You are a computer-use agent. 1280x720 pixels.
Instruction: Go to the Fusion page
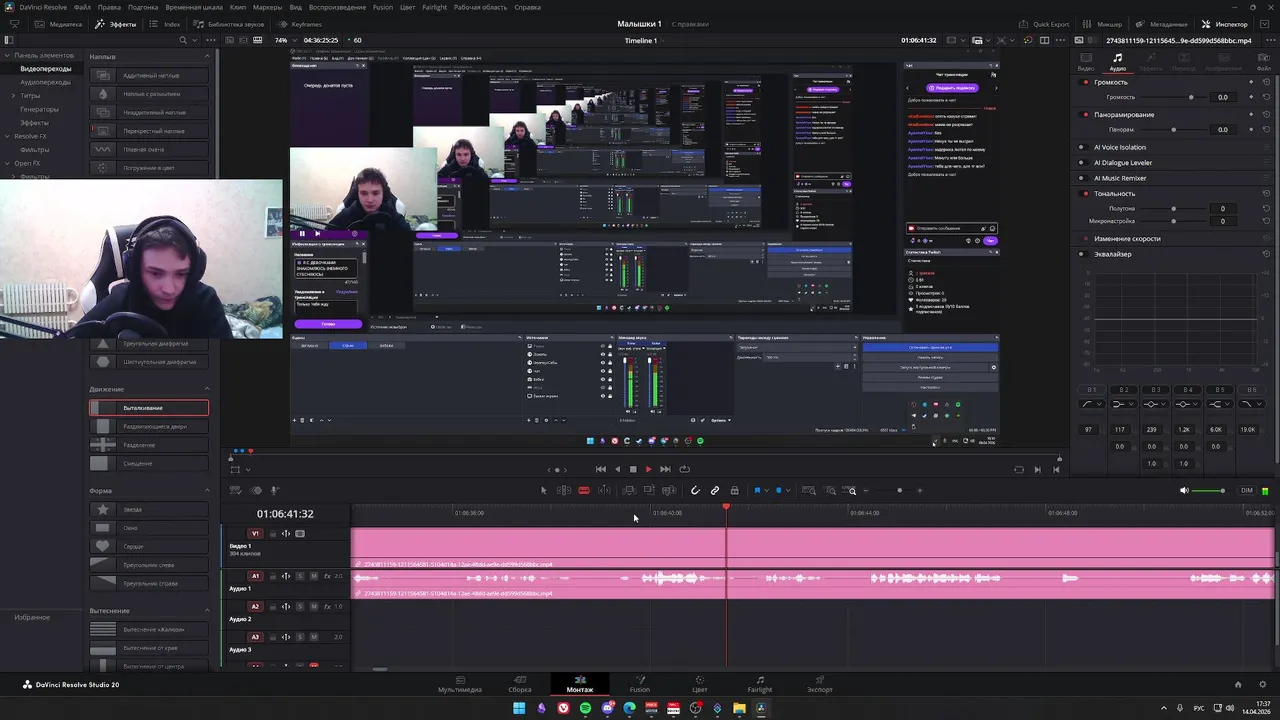pos(640,684)
